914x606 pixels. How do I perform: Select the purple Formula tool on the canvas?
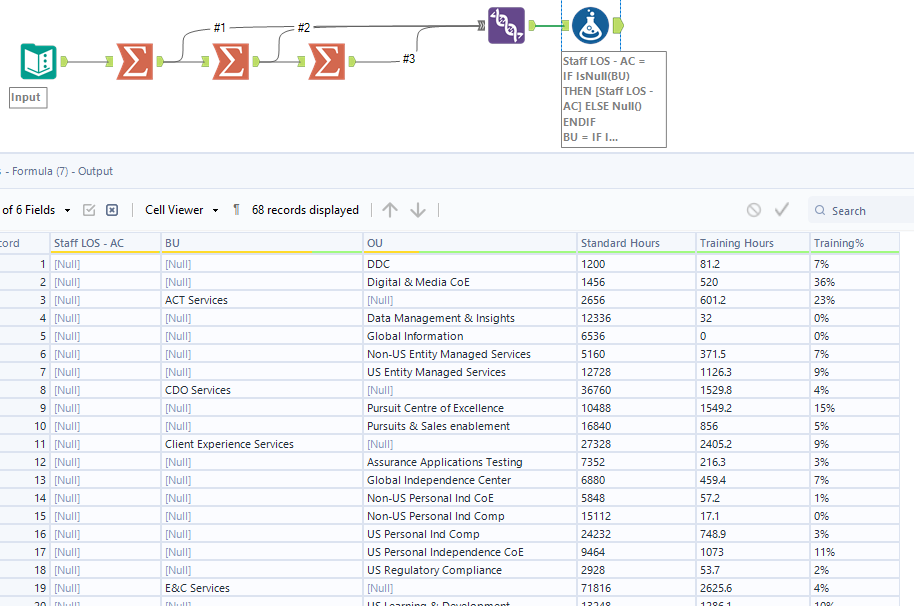508,25
